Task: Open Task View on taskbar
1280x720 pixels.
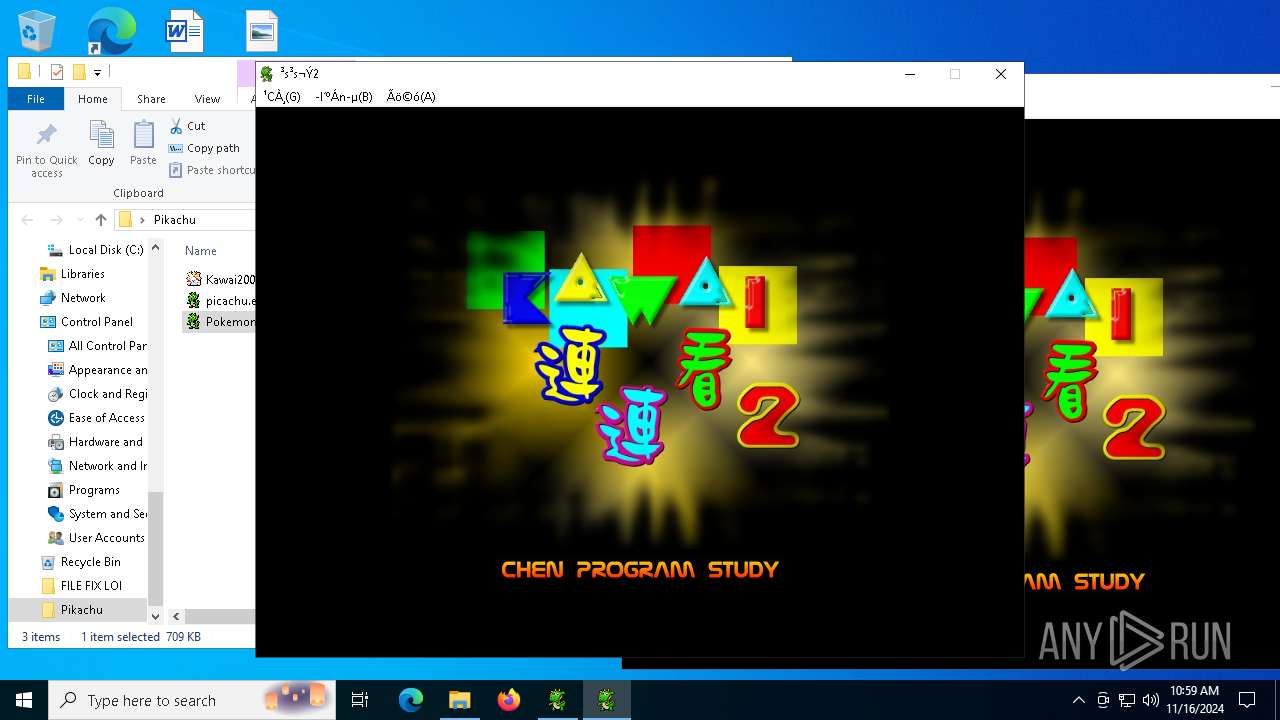Action: point(360,700)
